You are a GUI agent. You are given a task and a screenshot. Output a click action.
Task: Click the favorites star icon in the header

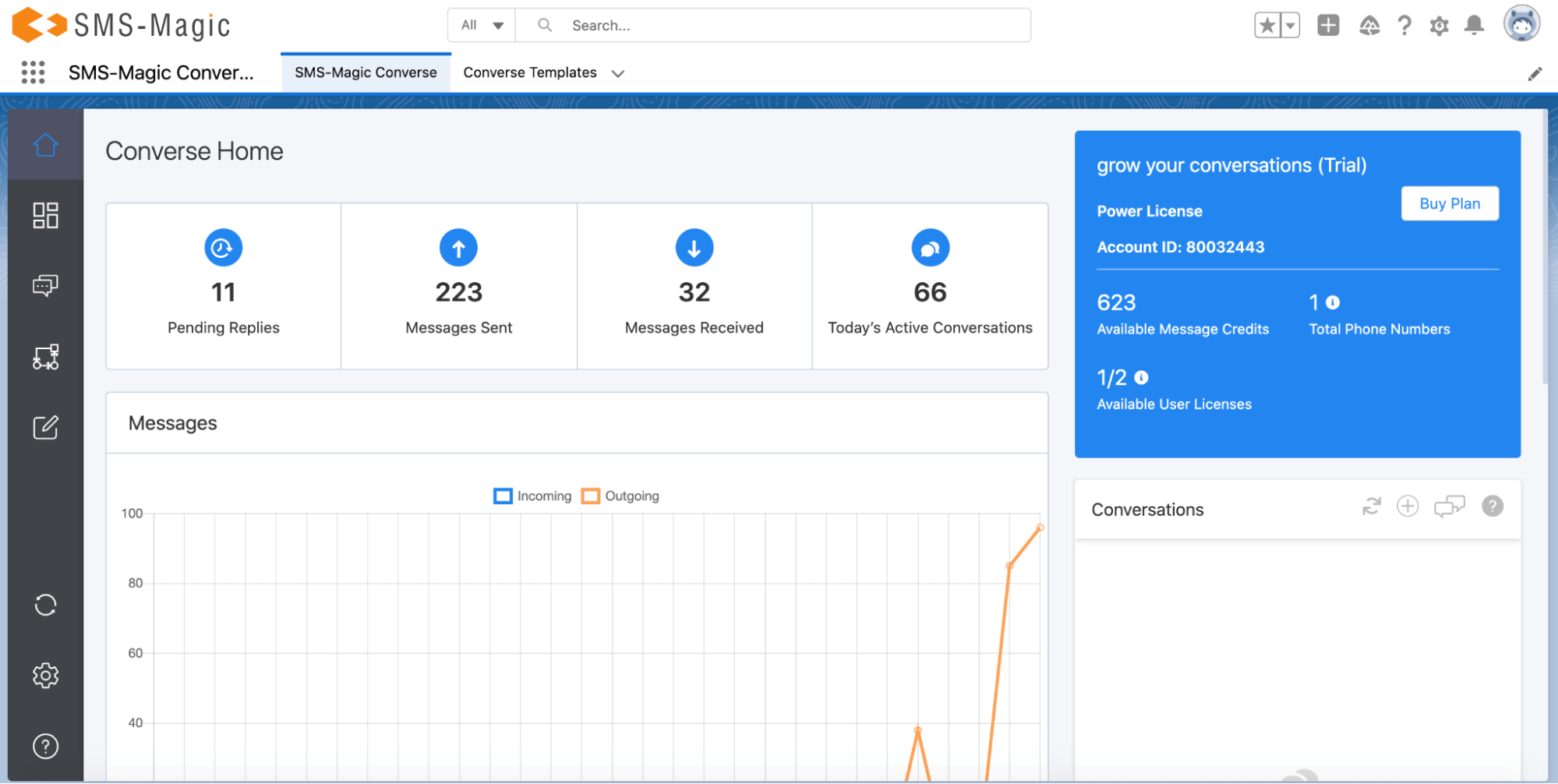pos(1267,26)
